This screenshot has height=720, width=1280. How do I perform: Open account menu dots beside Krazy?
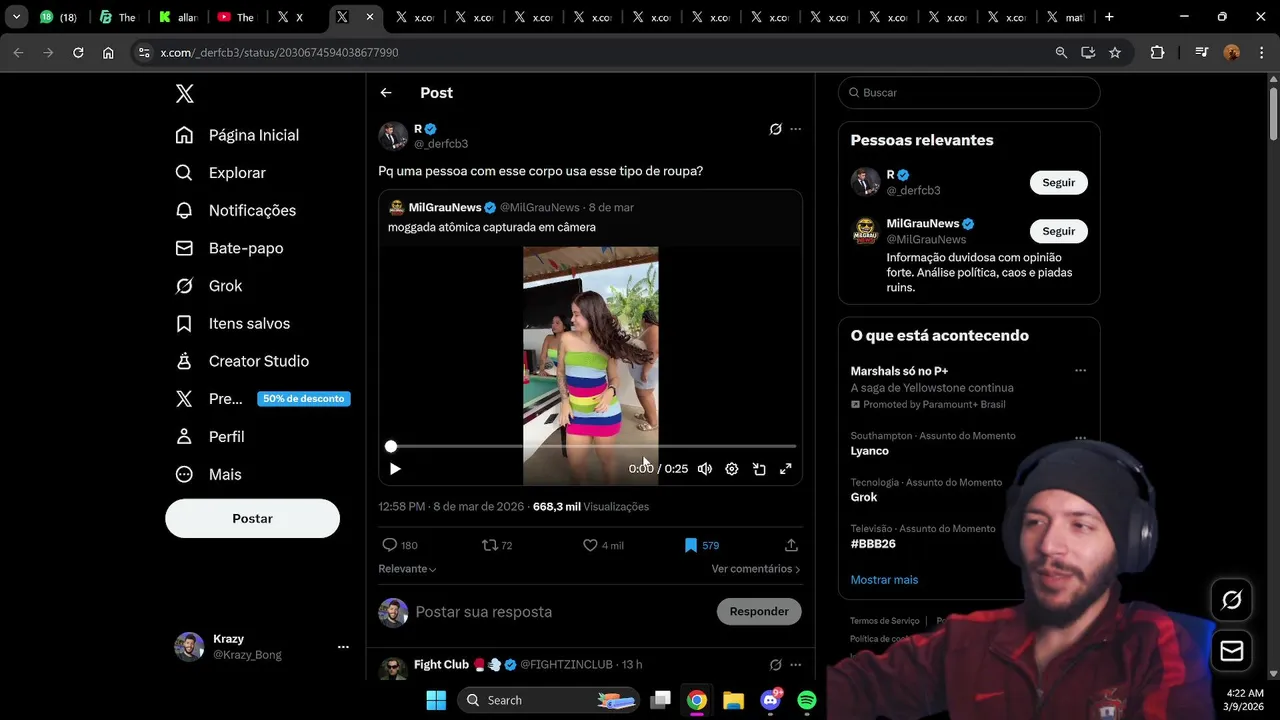(x=343, y=647)
